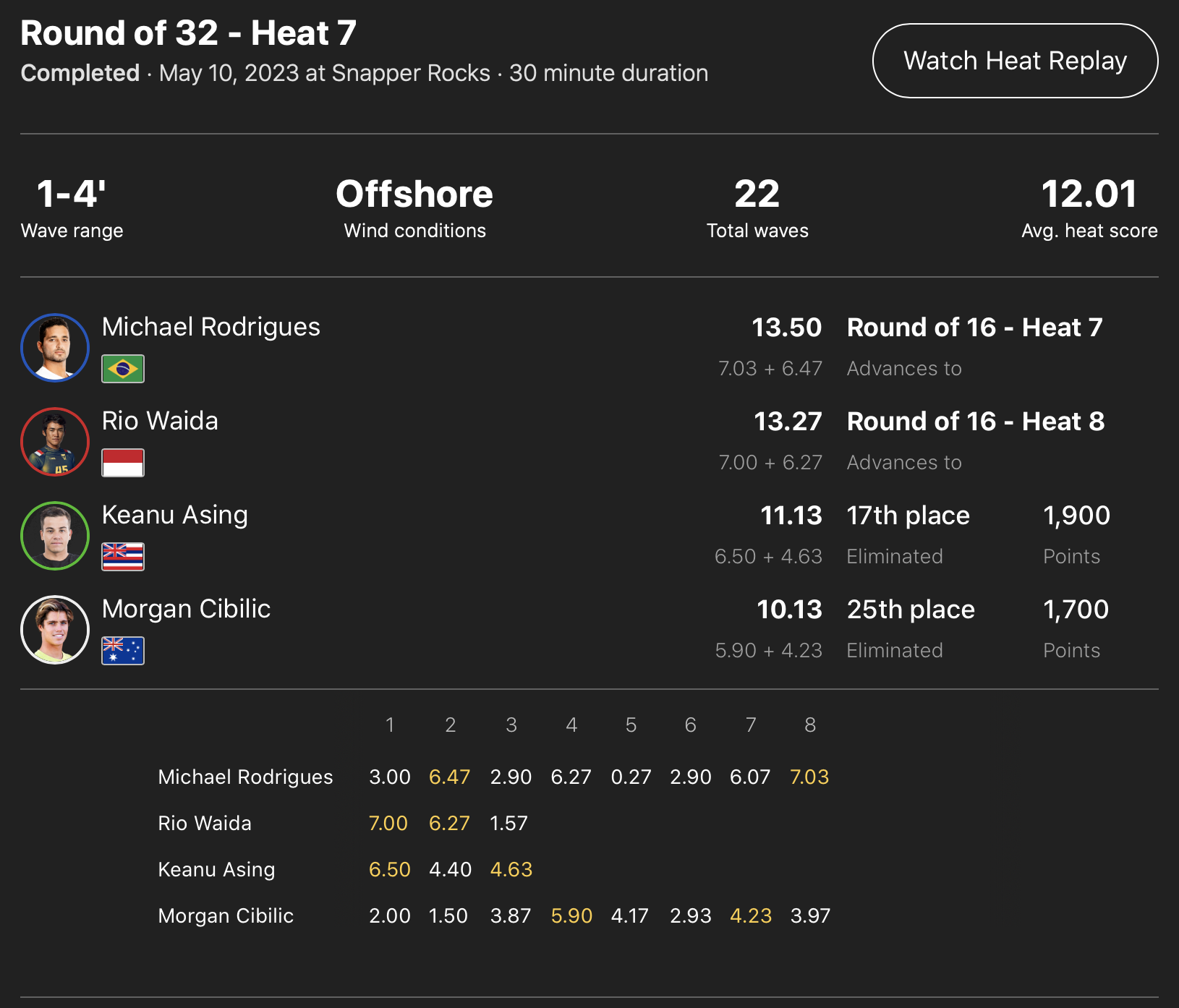The image size is (1179, 1008).
Task: Click Michael Rodrigues' 13.50 heat total
Action: pyautogui.click(x=786, y=328)
